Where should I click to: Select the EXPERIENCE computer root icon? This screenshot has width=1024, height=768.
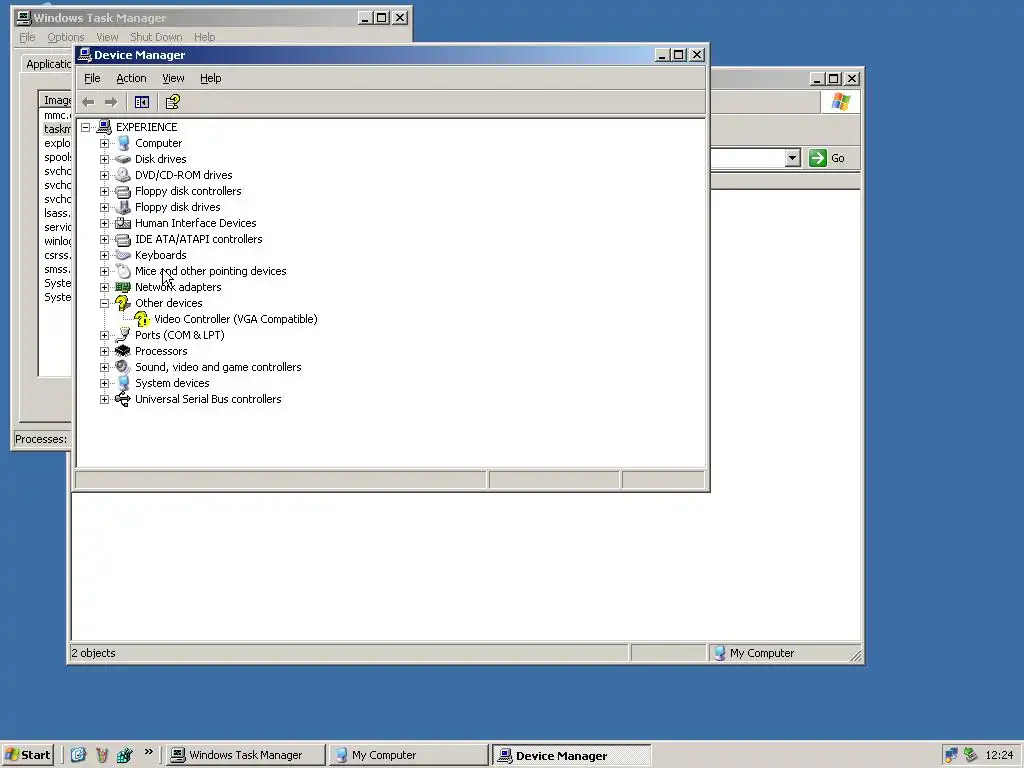104,127
